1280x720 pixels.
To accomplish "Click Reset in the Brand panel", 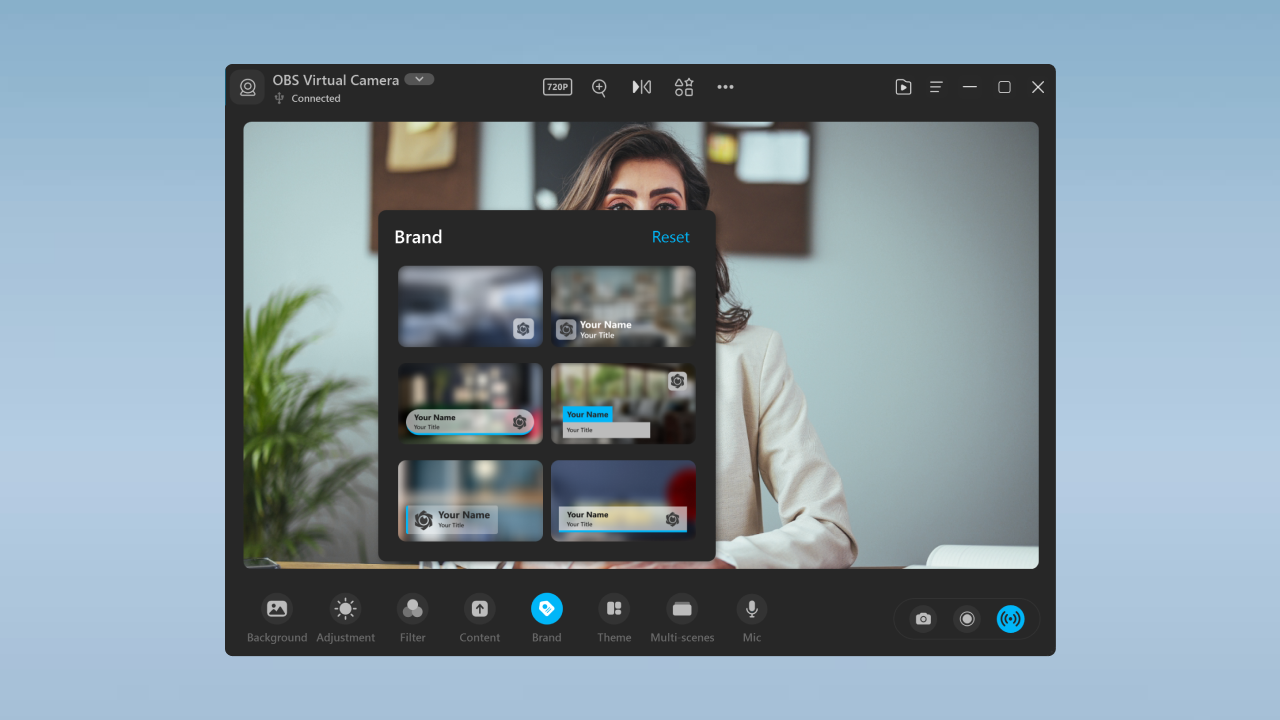I will 670,237.
